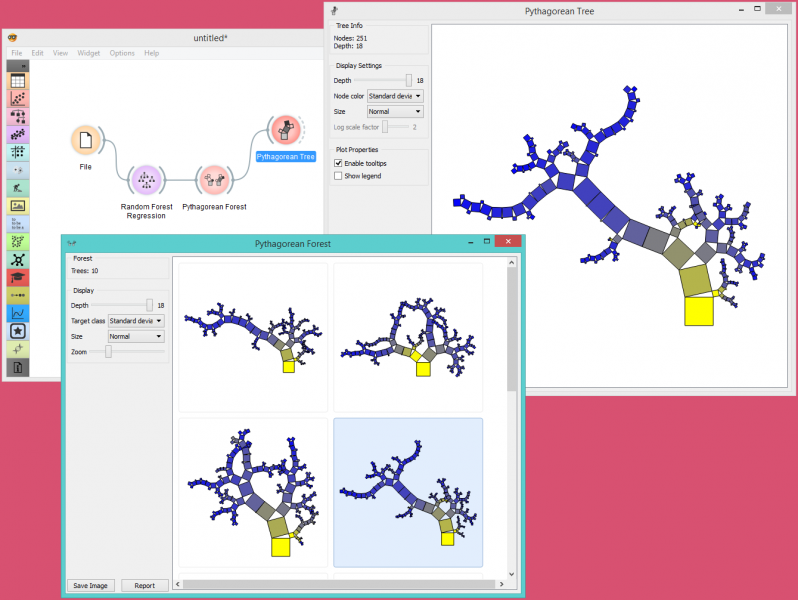
Task: Click the Save Image button
Action: point(92,586)
